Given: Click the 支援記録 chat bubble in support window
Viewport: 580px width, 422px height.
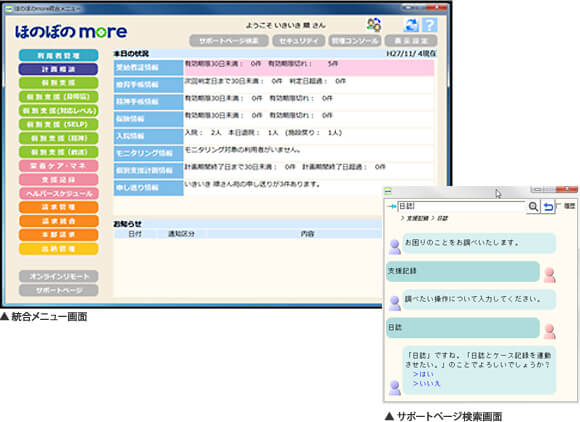Looking at the screenshot, I should [463, 271].
